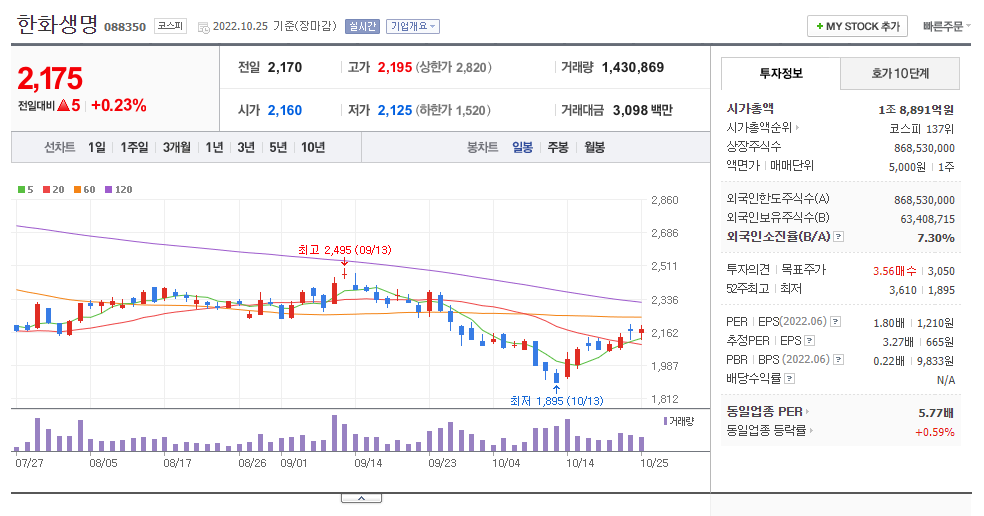The image size is (984, 516).
Task: Click the 10/25 date on chart axis
Action: [x=654, y=463]
